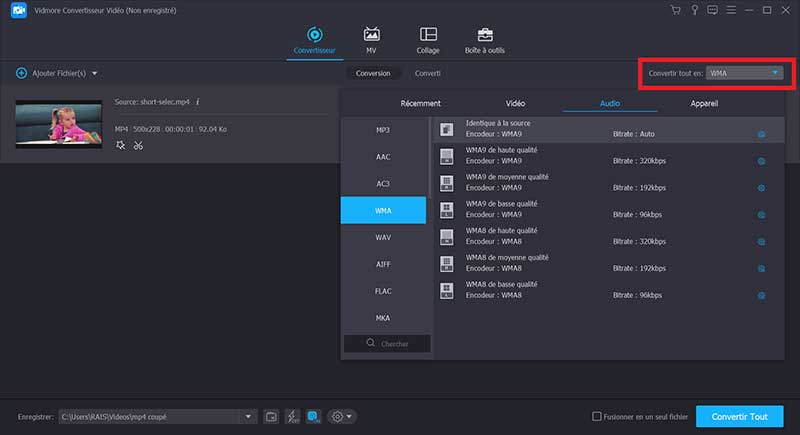Select WAV in format list

coord(383,238)
